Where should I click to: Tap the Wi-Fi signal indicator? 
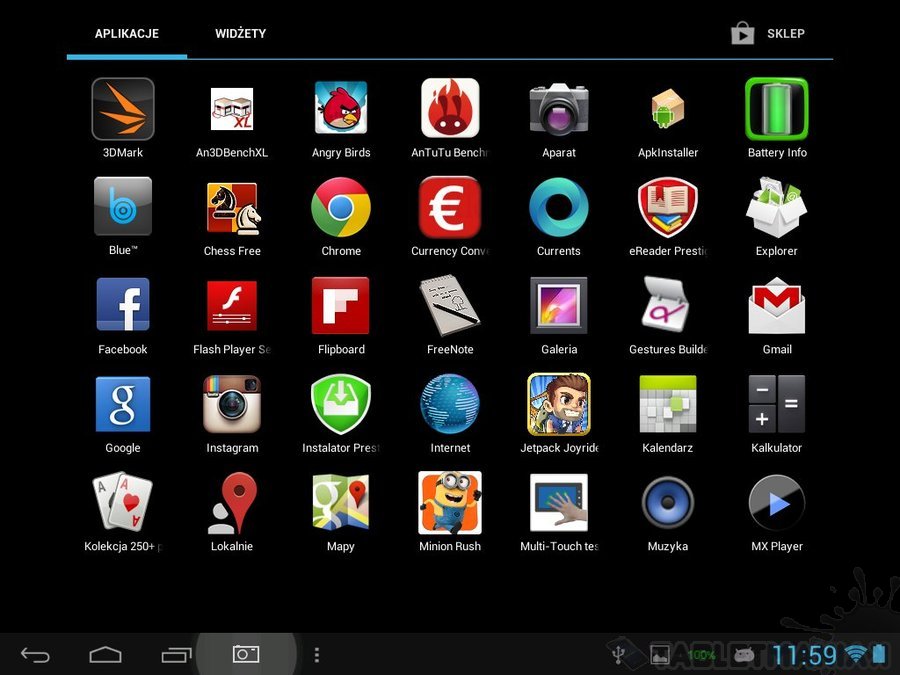click(856, 654)
